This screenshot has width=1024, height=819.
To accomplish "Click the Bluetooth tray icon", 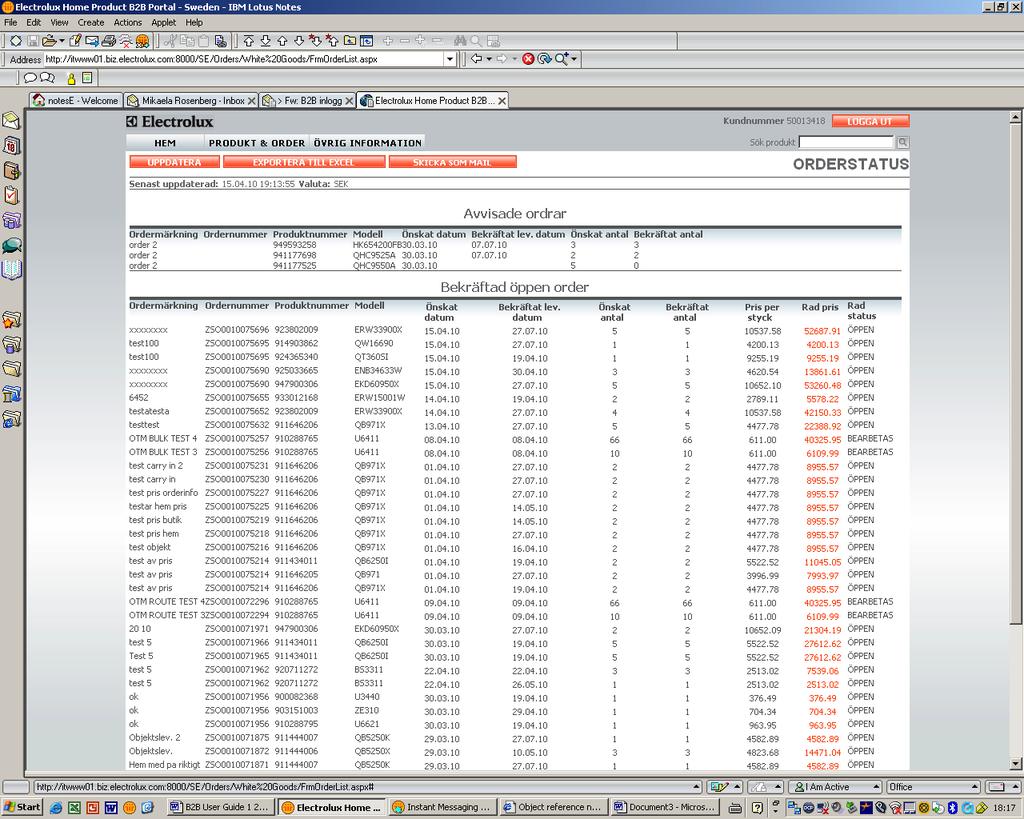I will click(953, 807).
